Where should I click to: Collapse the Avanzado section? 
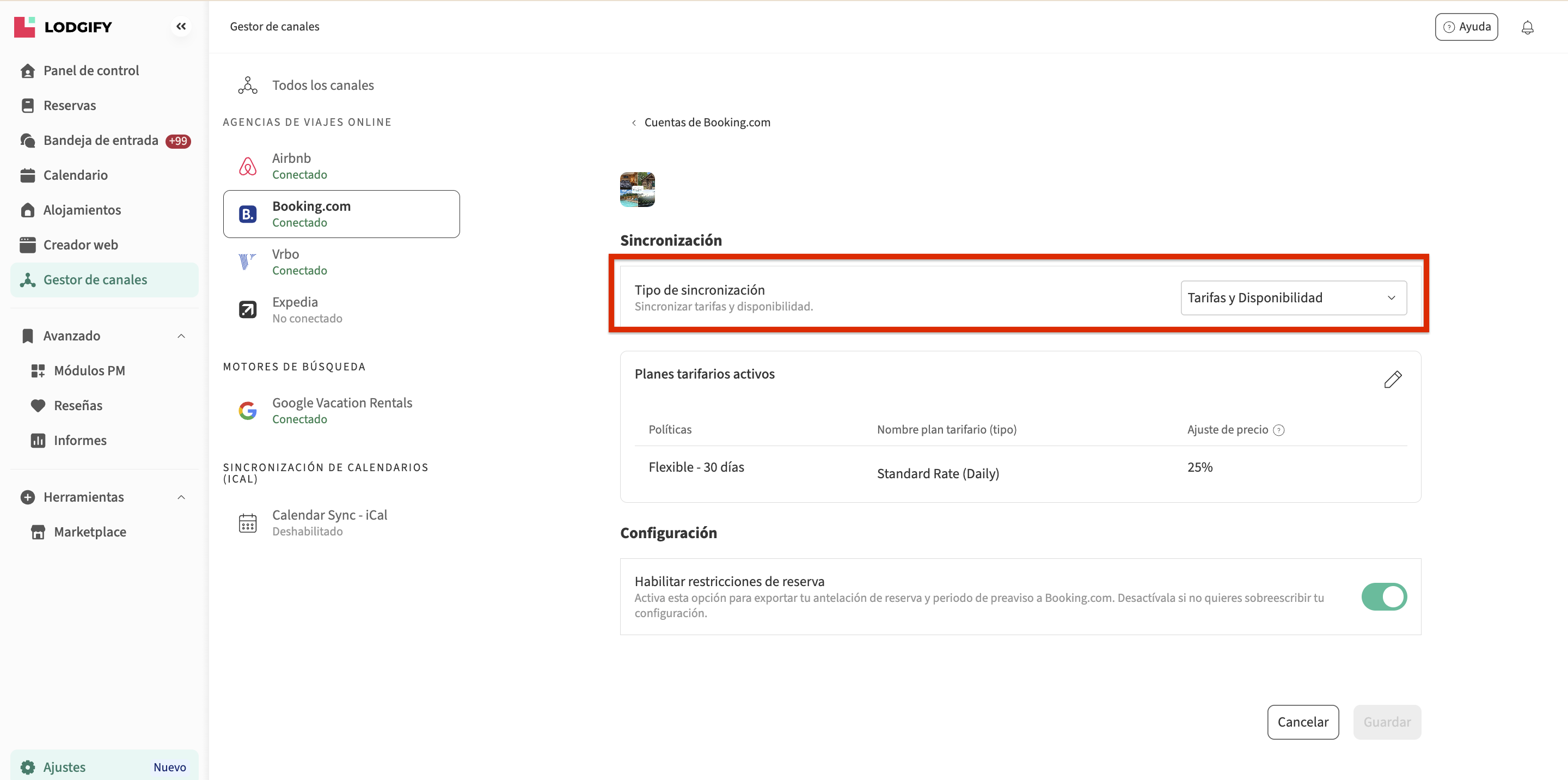(x=181, y=336)
